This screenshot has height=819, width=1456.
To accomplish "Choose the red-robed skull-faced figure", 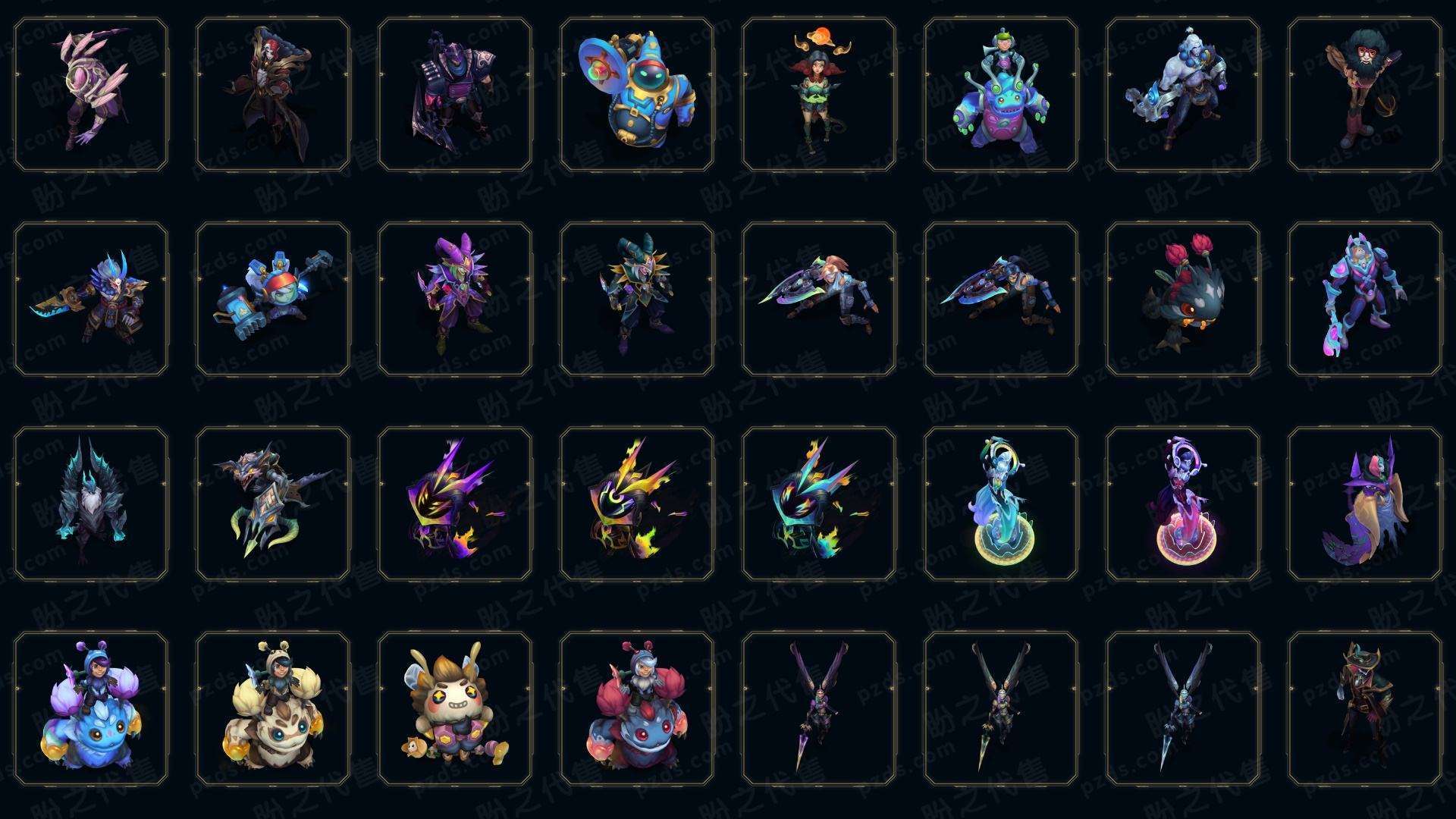I will pyautogui.click(x=272, y=95).
